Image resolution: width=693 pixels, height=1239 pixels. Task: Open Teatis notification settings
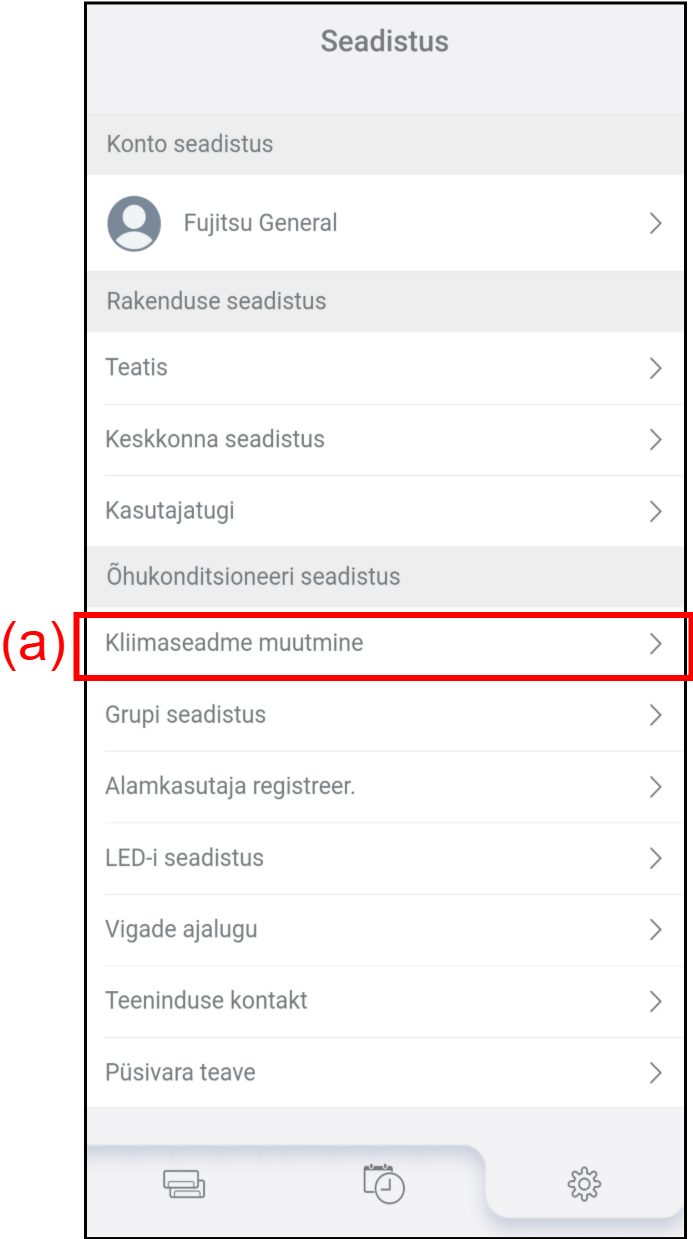pos(137,368)
